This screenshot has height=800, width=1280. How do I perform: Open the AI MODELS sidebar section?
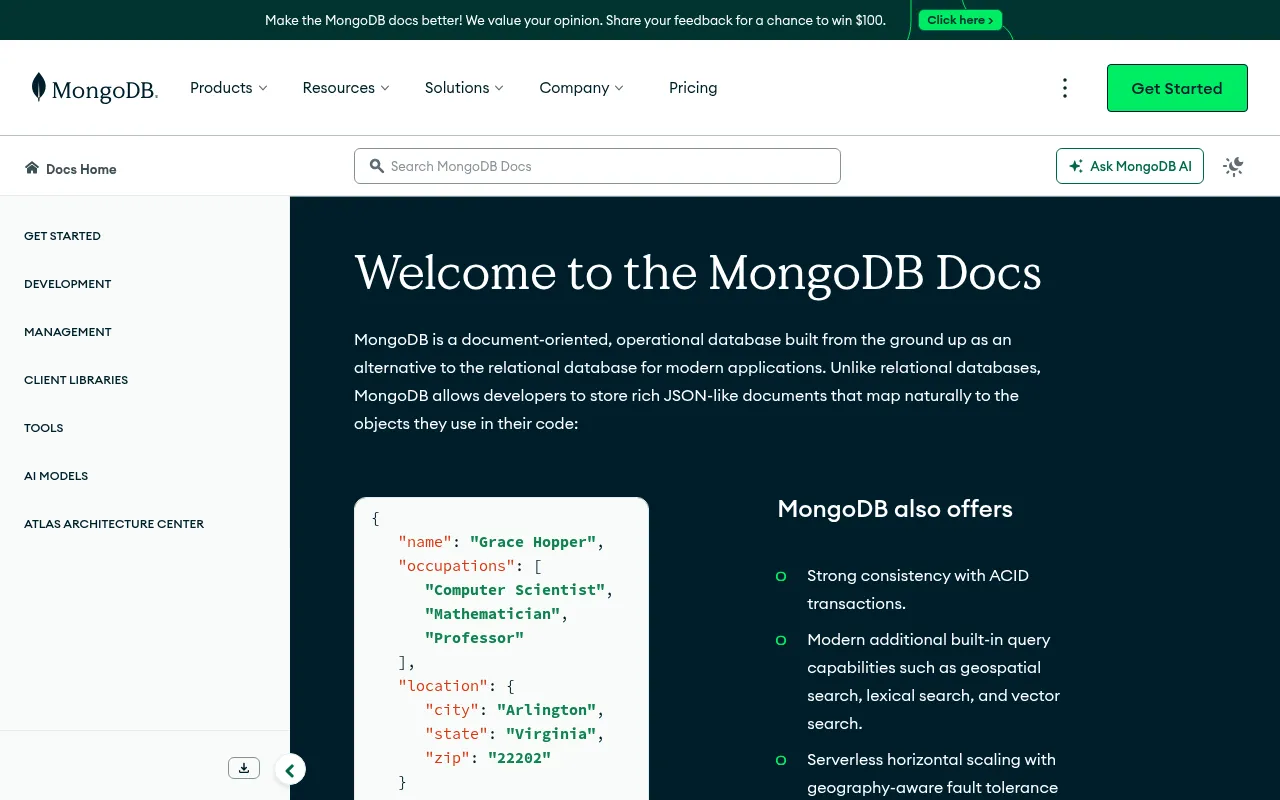(x=56, y=476)
